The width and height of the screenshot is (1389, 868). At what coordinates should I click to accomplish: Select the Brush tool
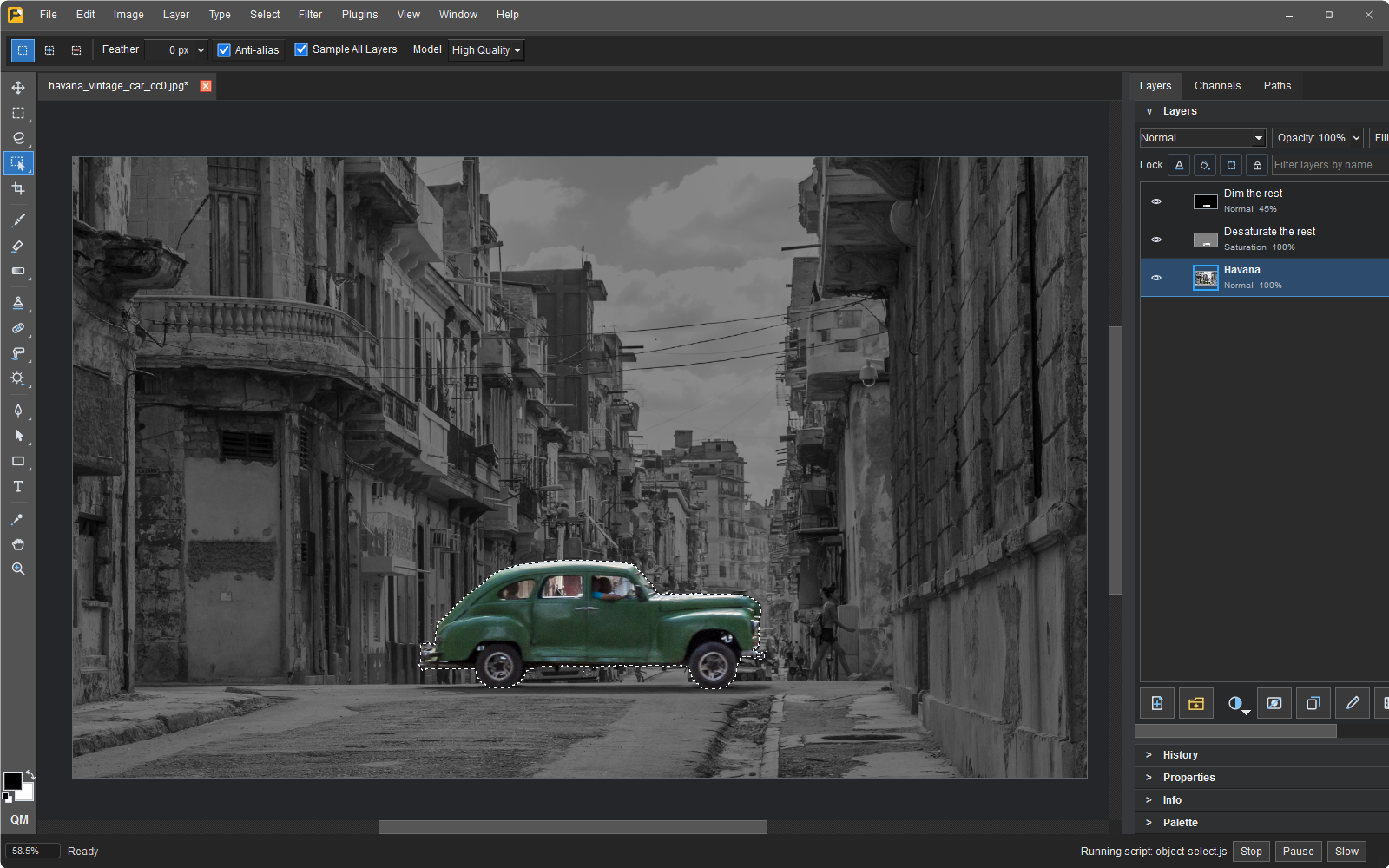(18, 220)
